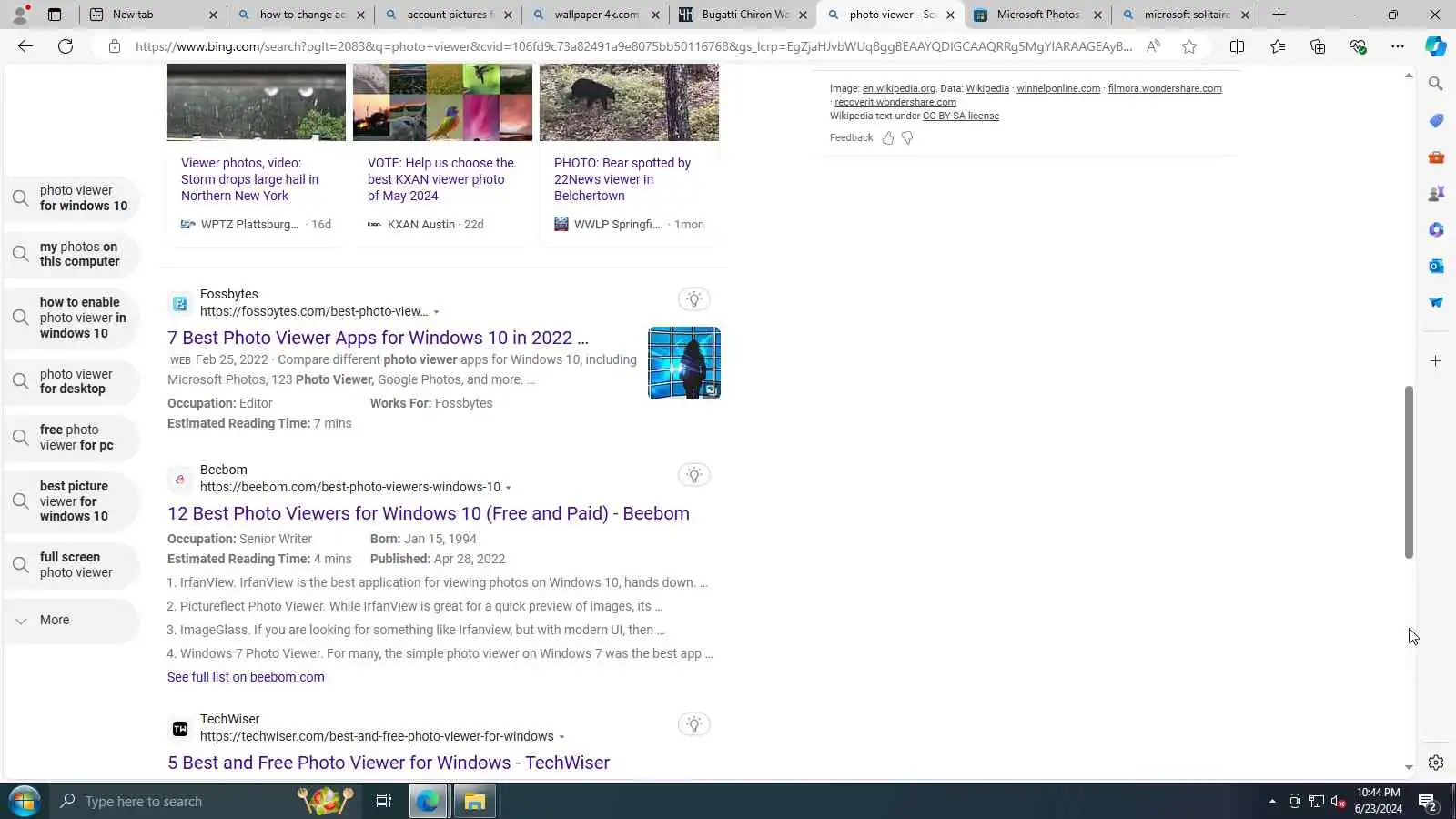Open Collections panel
Screen dimensions: 1456x819
pyautogui.click(x=1318, y=46)
